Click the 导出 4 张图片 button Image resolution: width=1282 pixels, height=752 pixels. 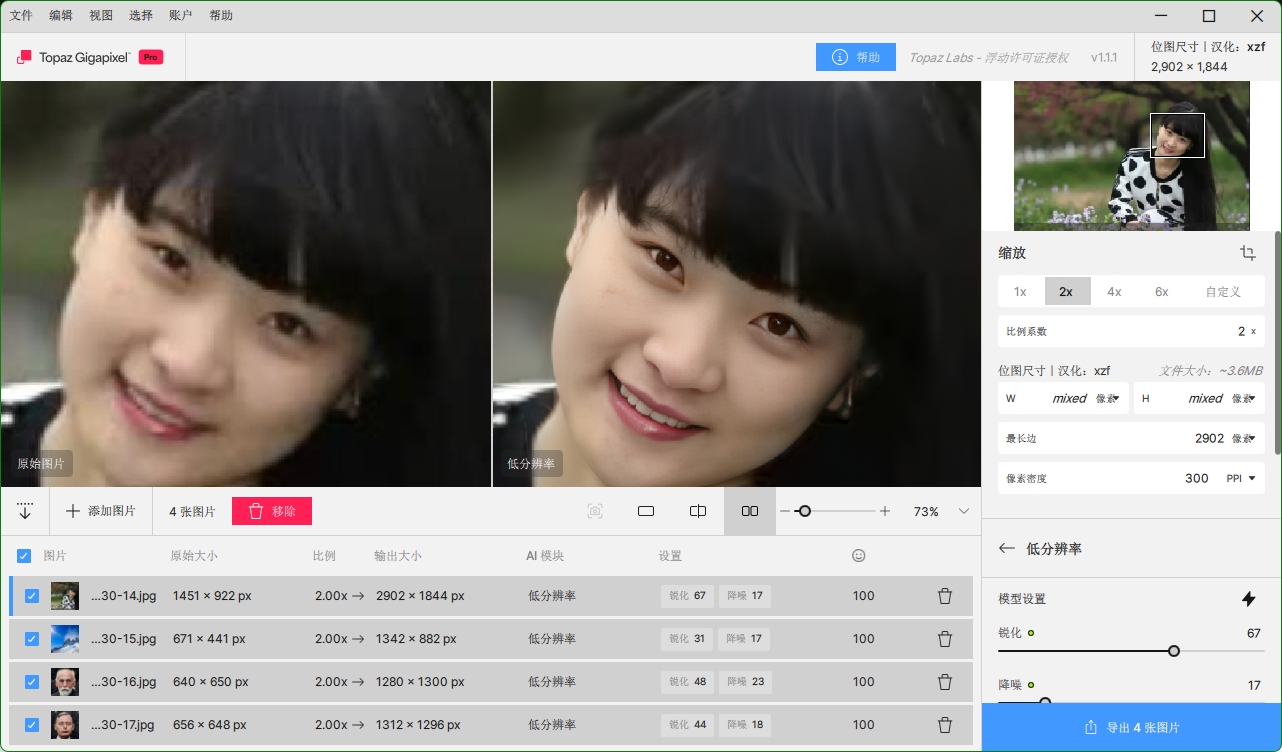(1132, 728)
